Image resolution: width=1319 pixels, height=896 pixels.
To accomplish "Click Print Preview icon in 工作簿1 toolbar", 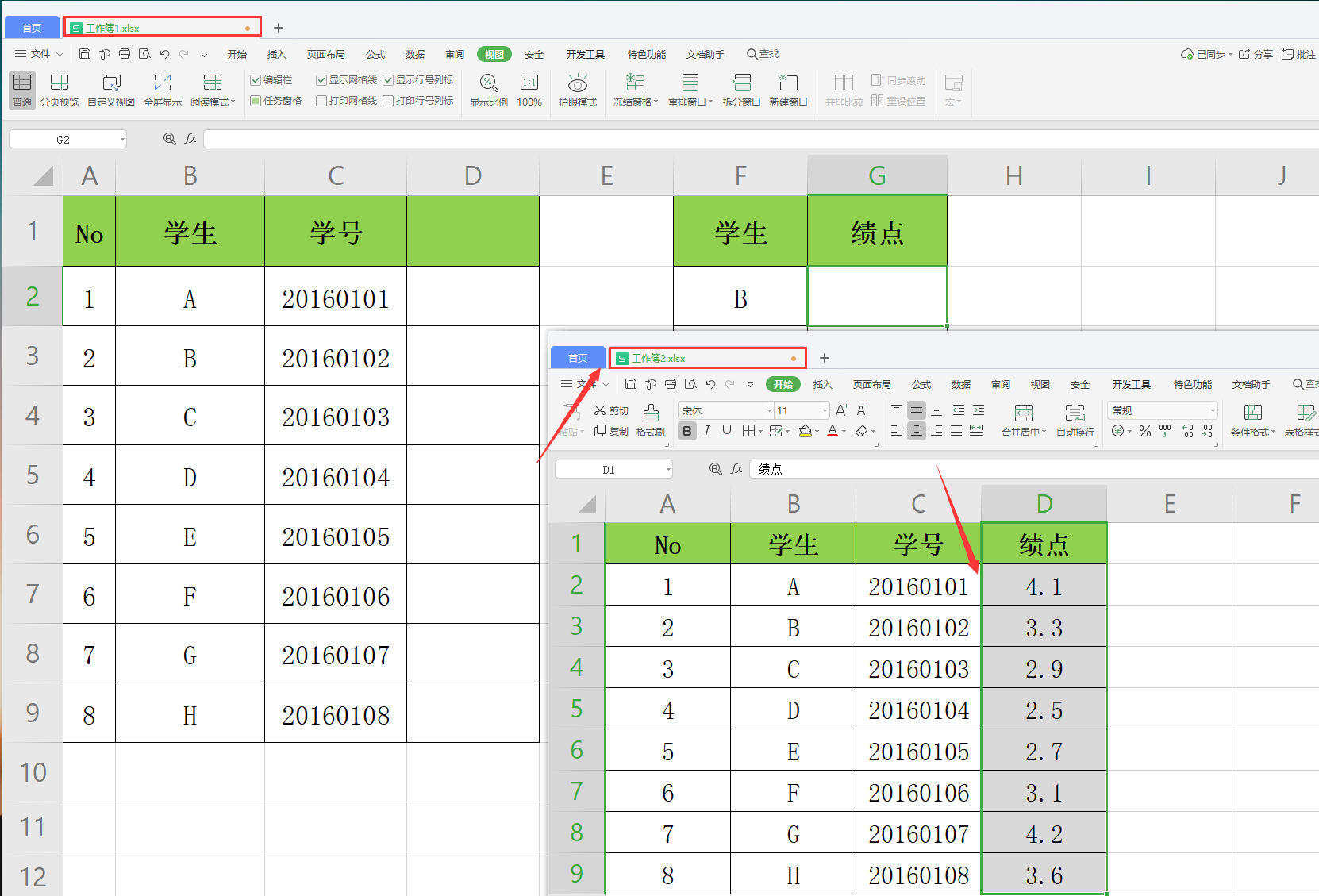I will point(144,54).
